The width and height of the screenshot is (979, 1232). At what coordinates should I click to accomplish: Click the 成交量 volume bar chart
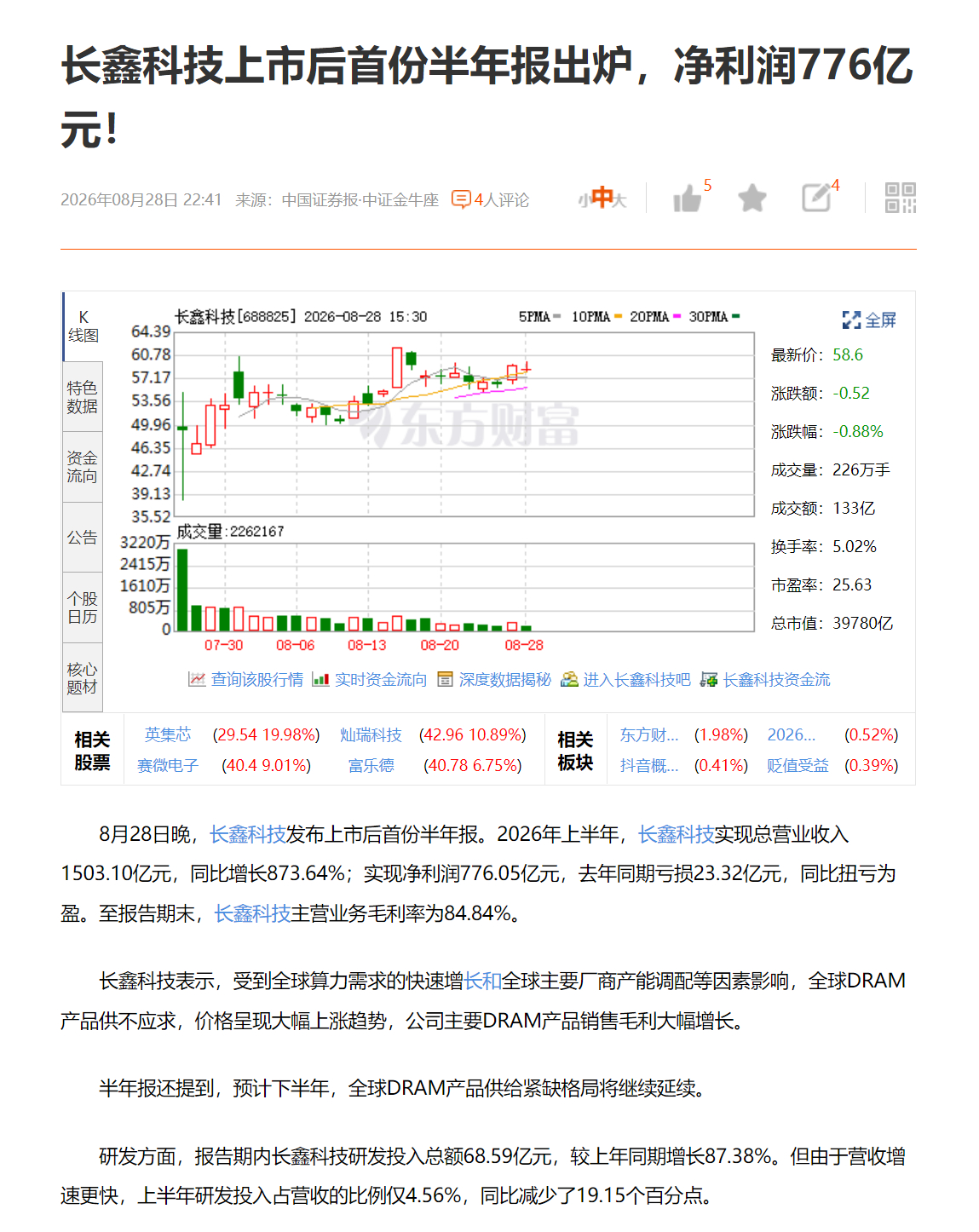point(464,587)
